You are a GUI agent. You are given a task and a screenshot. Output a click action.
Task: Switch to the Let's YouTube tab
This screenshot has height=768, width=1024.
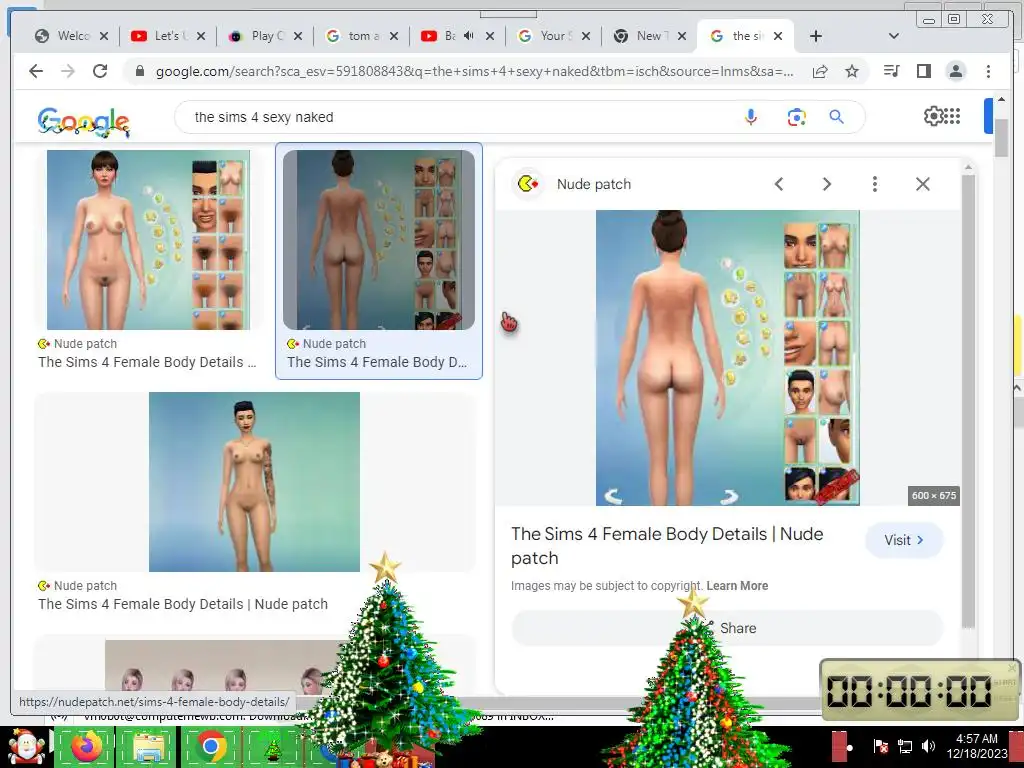pos(168,36)
